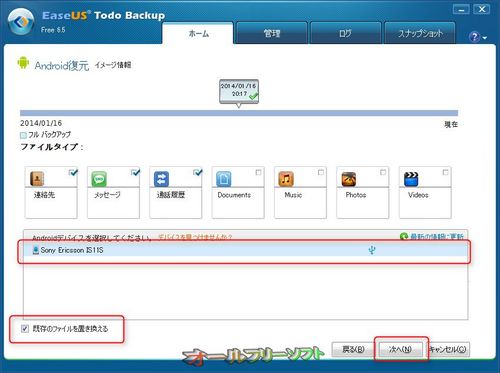
Task: Click the 現在 label at timeline end
Action: point(451,124)
